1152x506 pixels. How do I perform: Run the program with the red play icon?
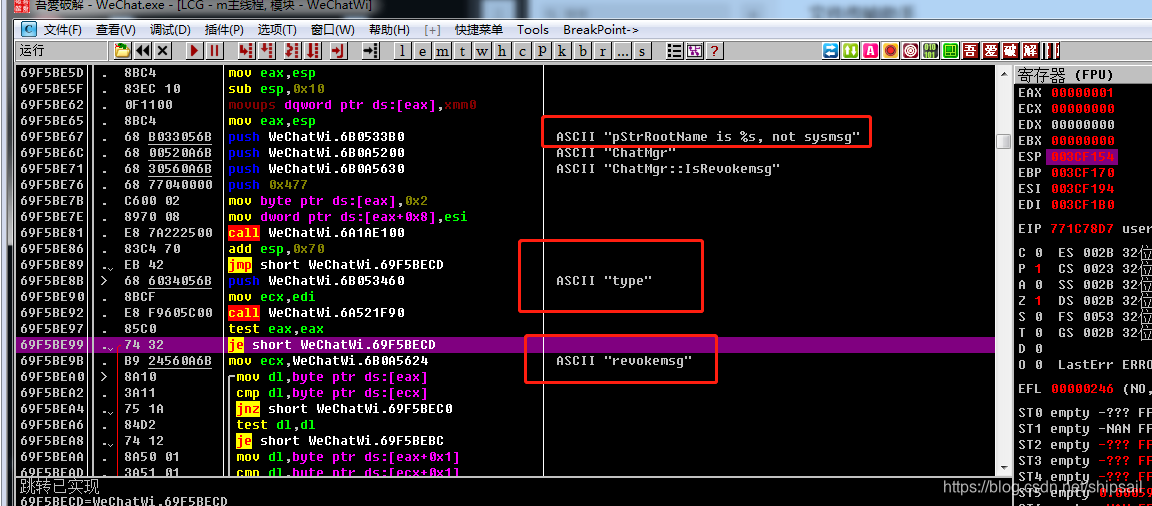point(195,51)
